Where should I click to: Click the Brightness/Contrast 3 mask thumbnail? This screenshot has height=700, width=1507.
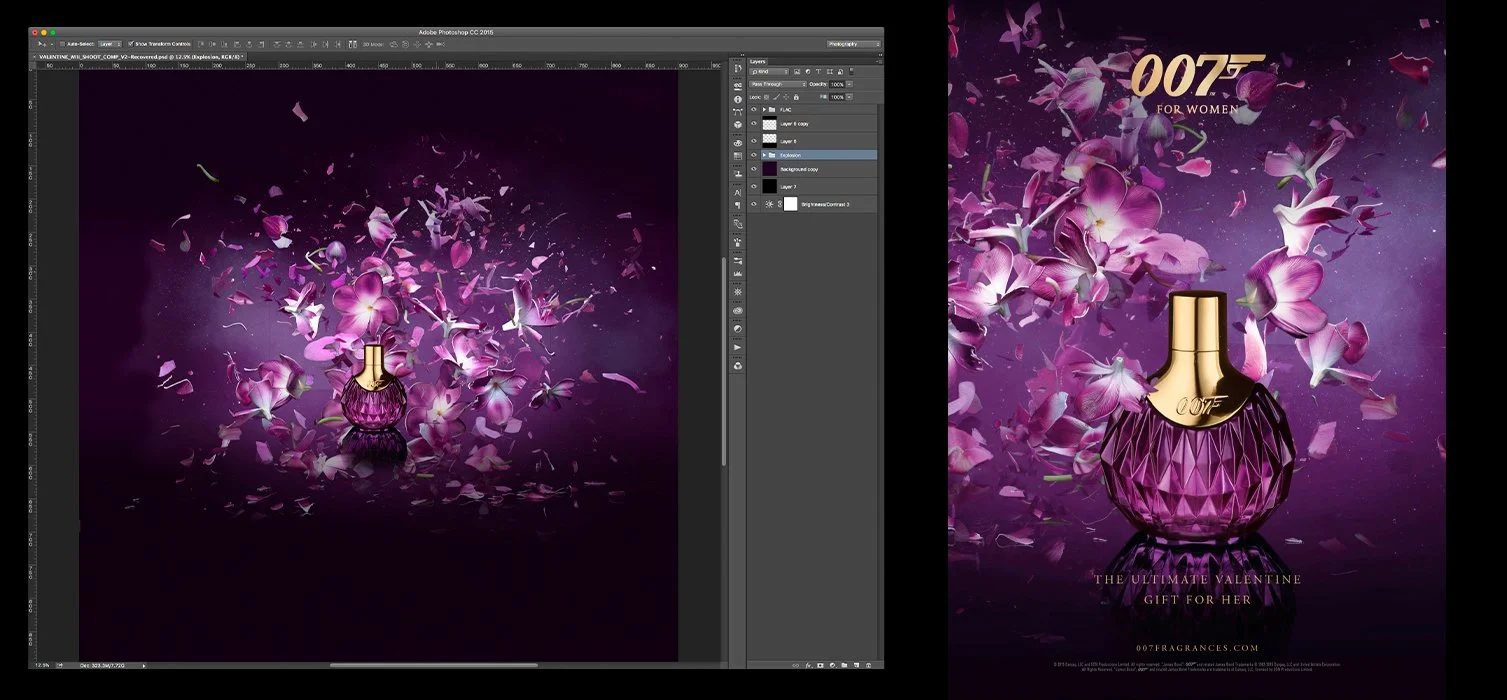point(791,204)
